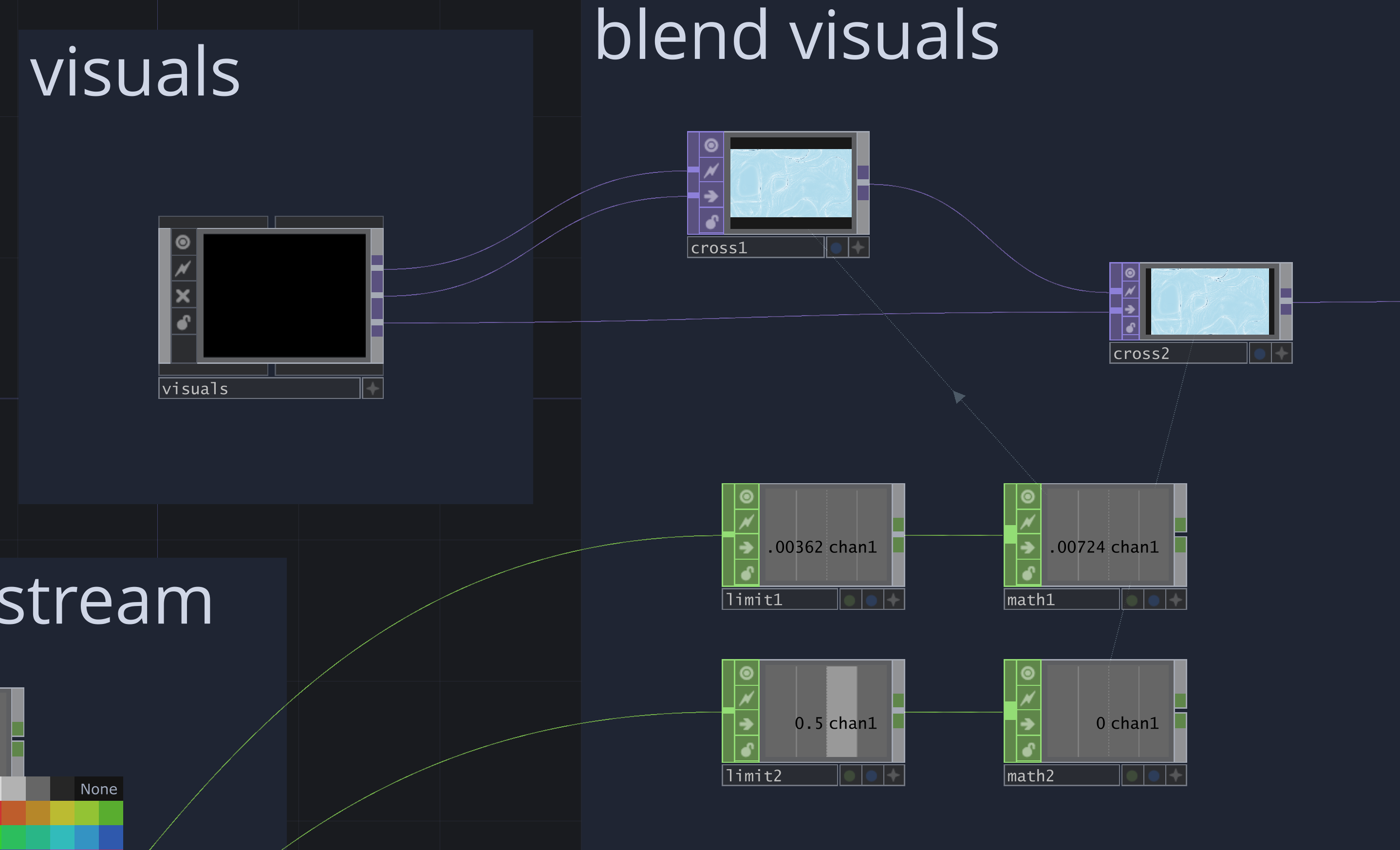Toggle clone immune flag on limit2 node

(x=747, y=698)
